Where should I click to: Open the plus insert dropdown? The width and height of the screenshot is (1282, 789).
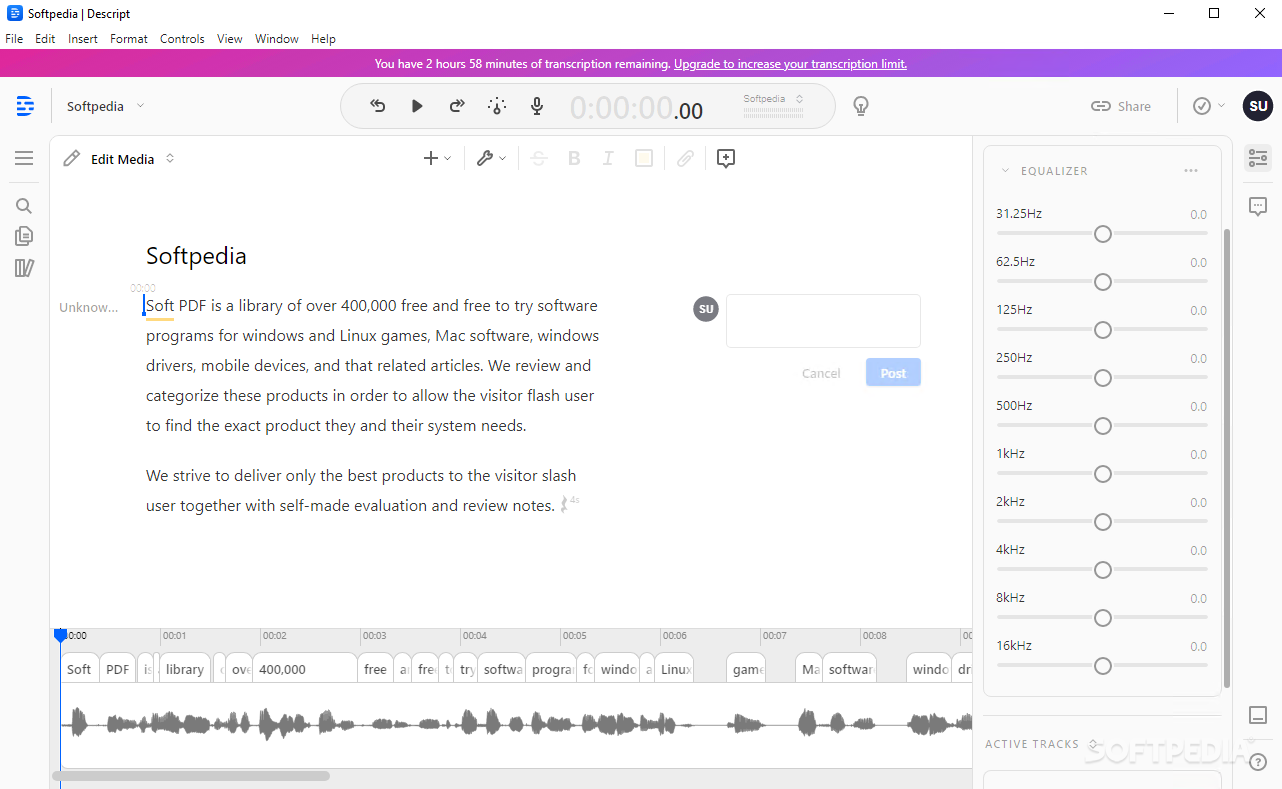click(437, 158)
